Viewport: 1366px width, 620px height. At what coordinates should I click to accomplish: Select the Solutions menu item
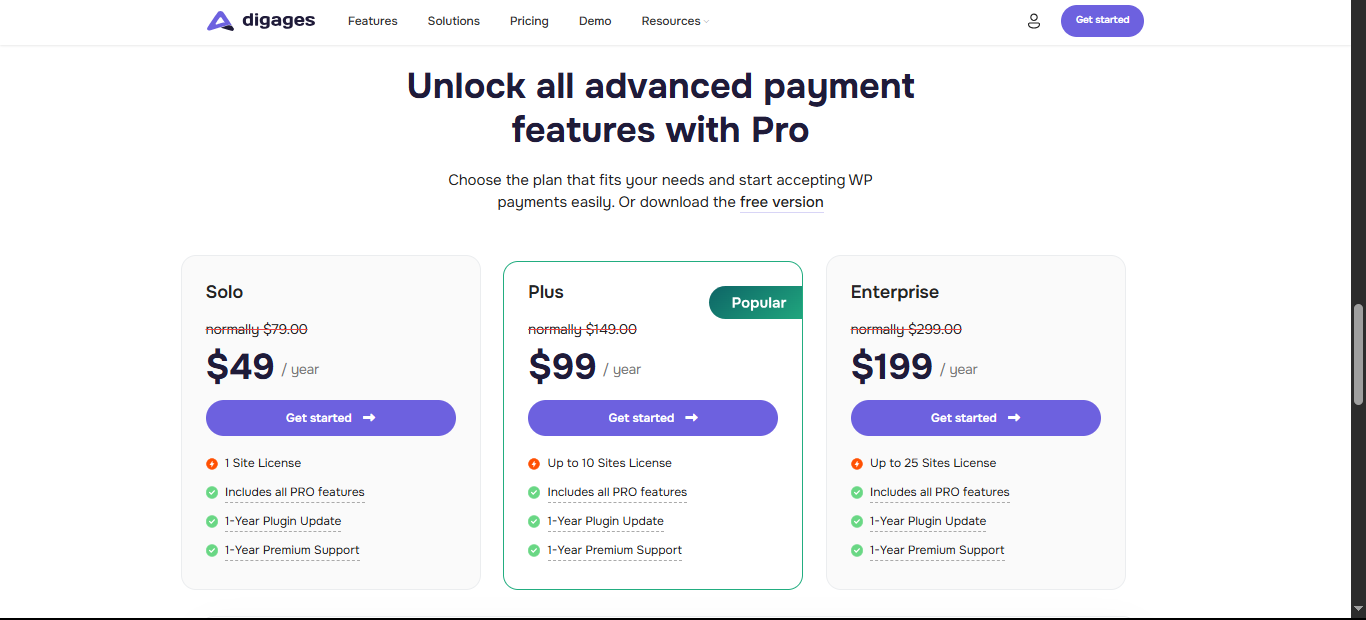coord(453,20)
